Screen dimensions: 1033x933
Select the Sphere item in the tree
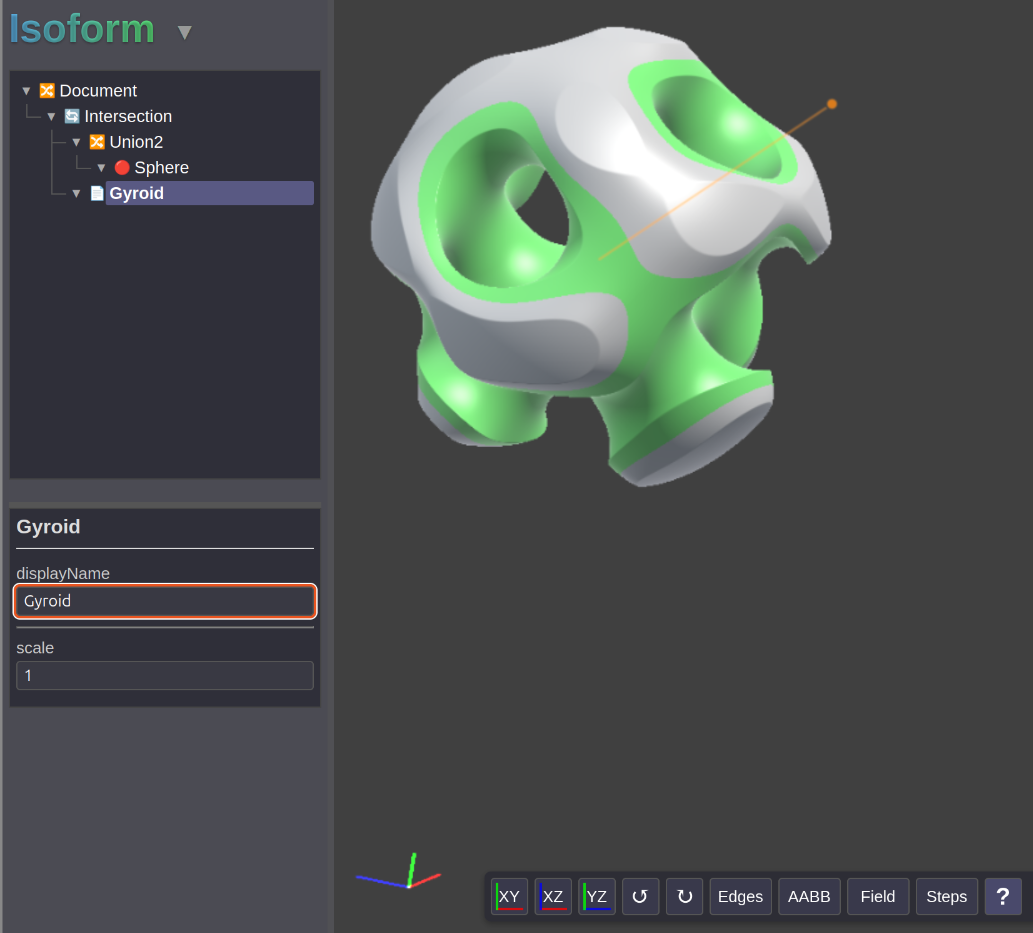point(161,168)
